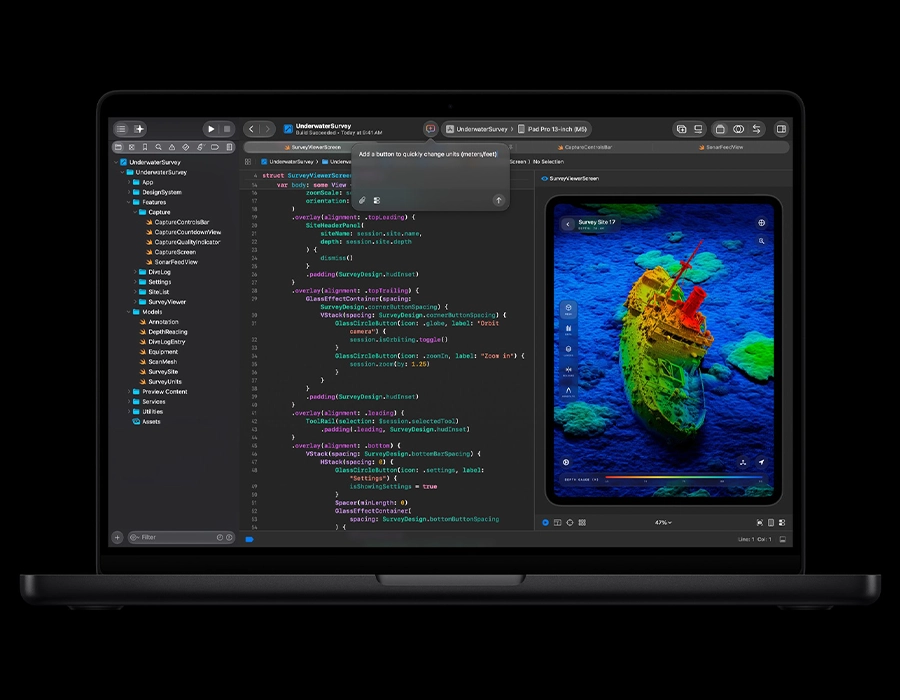
Task: Open the SonarFeedView file in navigator
Action: point(172,262)
